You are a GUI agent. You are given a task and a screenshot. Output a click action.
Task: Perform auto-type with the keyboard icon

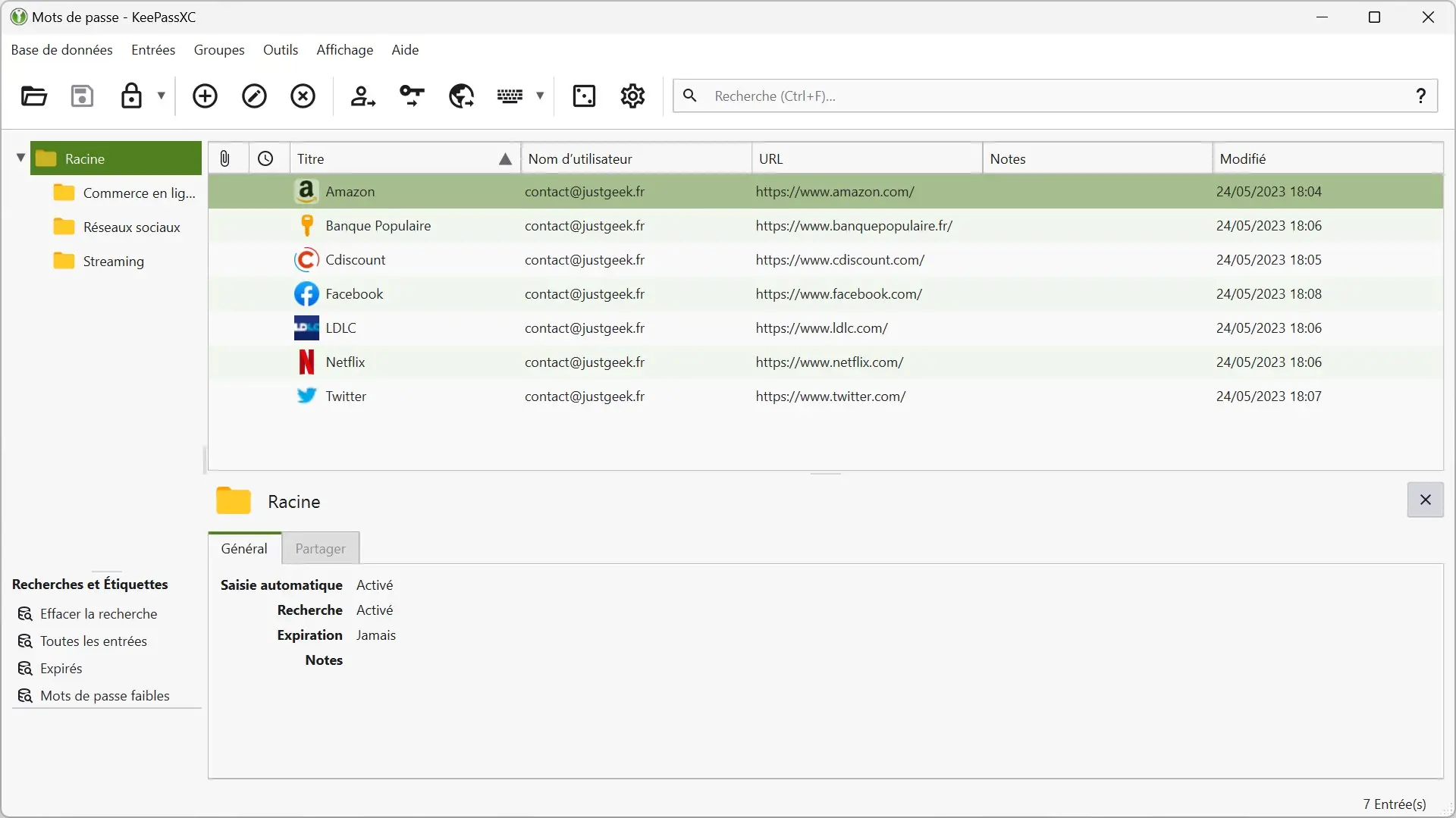tap(510, 96)
